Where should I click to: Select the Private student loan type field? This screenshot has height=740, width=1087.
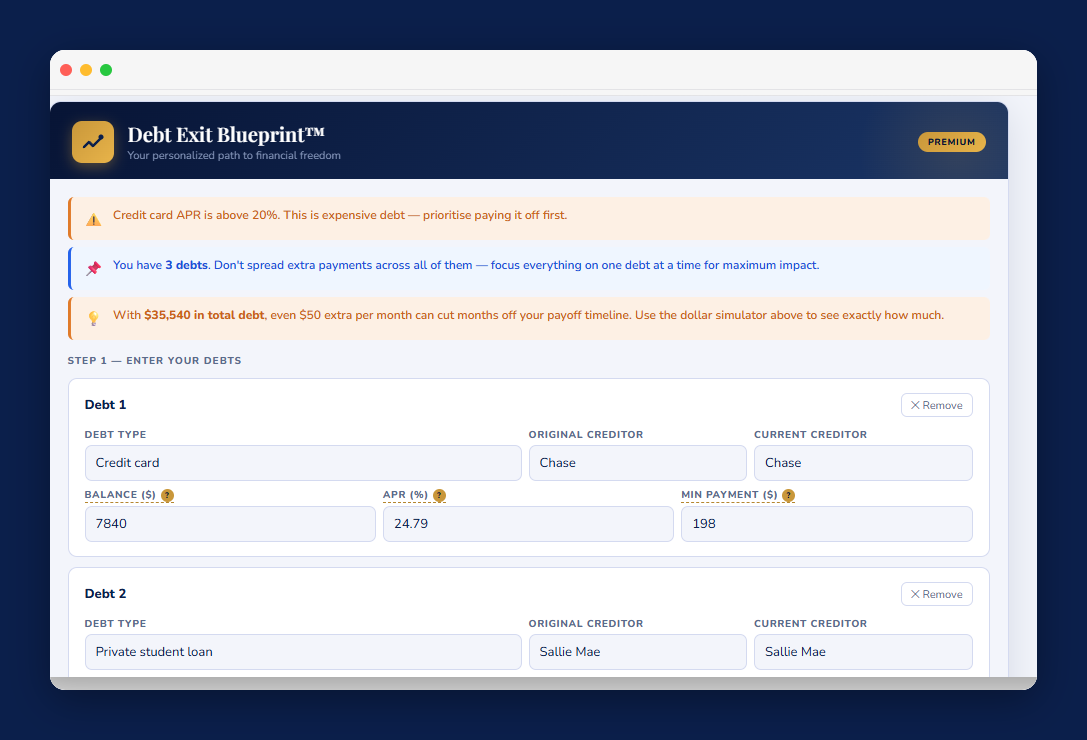tap(302, 651)
